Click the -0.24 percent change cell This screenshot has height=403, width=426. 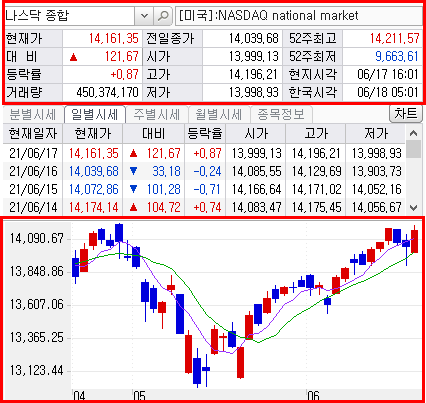(207, 171)
